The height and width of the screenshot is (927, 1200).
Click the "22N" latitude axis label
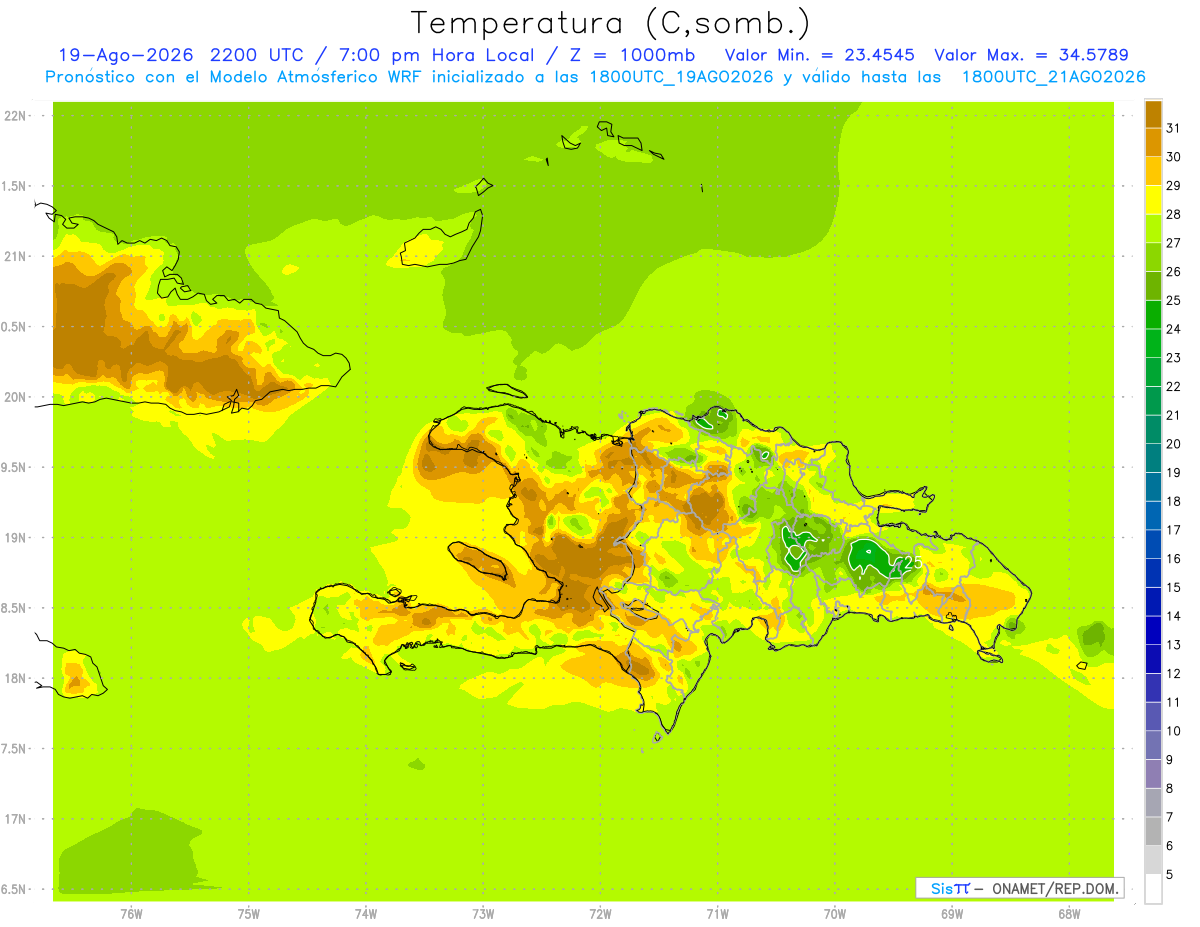(14, 115)
